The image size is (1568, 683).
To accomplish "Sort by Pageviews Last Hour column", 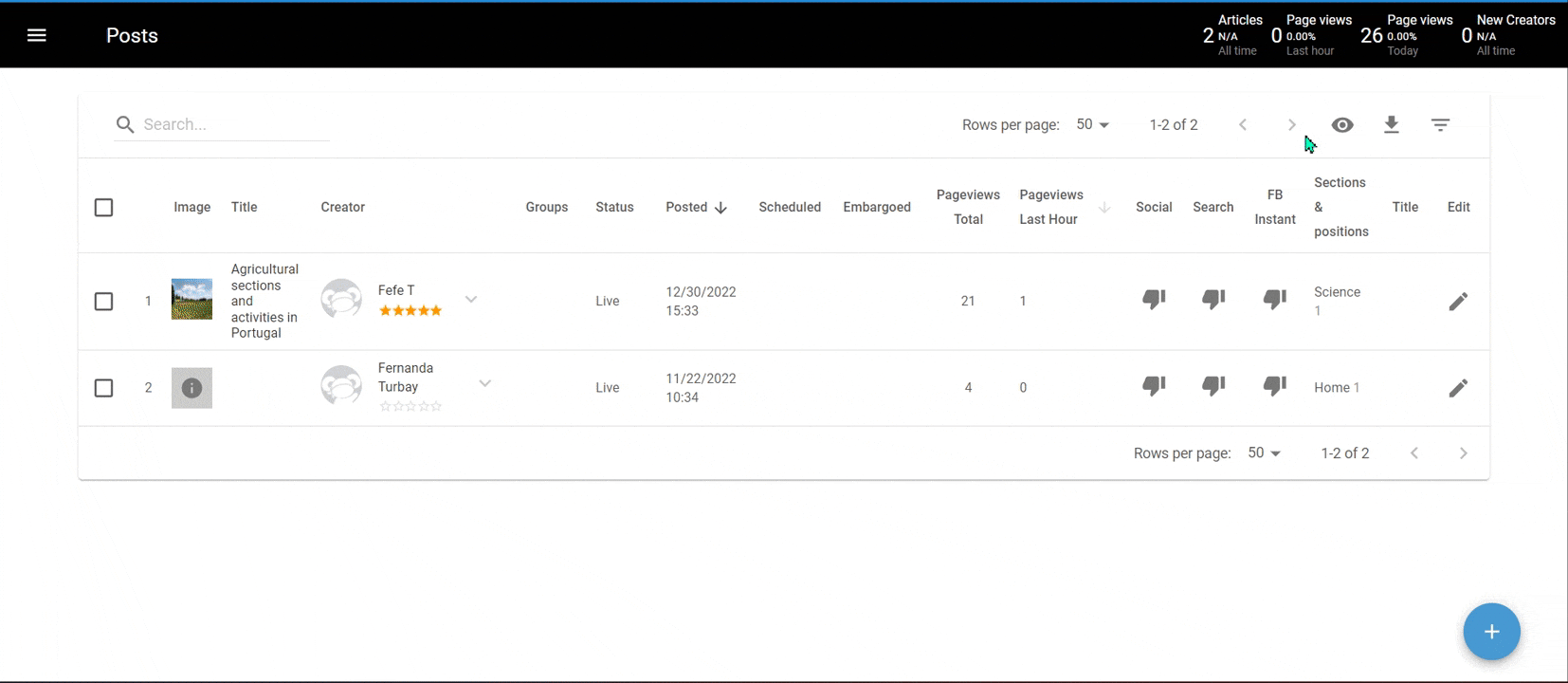I will 1050,207.
